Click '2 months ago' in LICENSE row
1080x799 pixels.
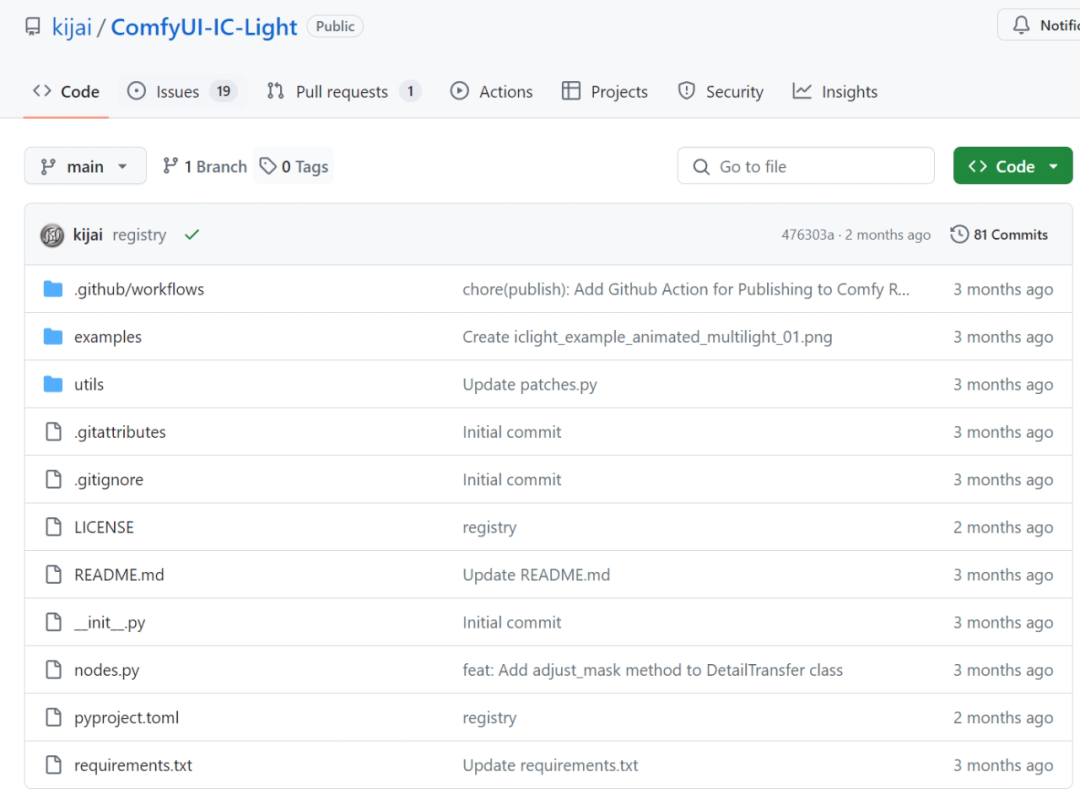1003,528
